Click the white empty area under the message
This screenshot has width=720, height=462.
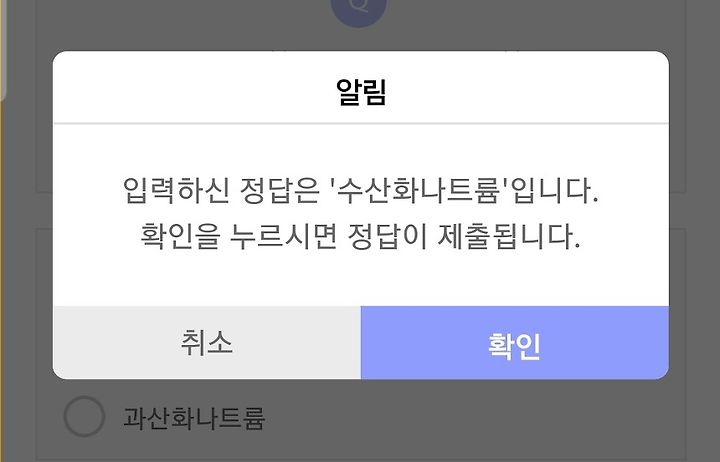click(x=361, y=280)
